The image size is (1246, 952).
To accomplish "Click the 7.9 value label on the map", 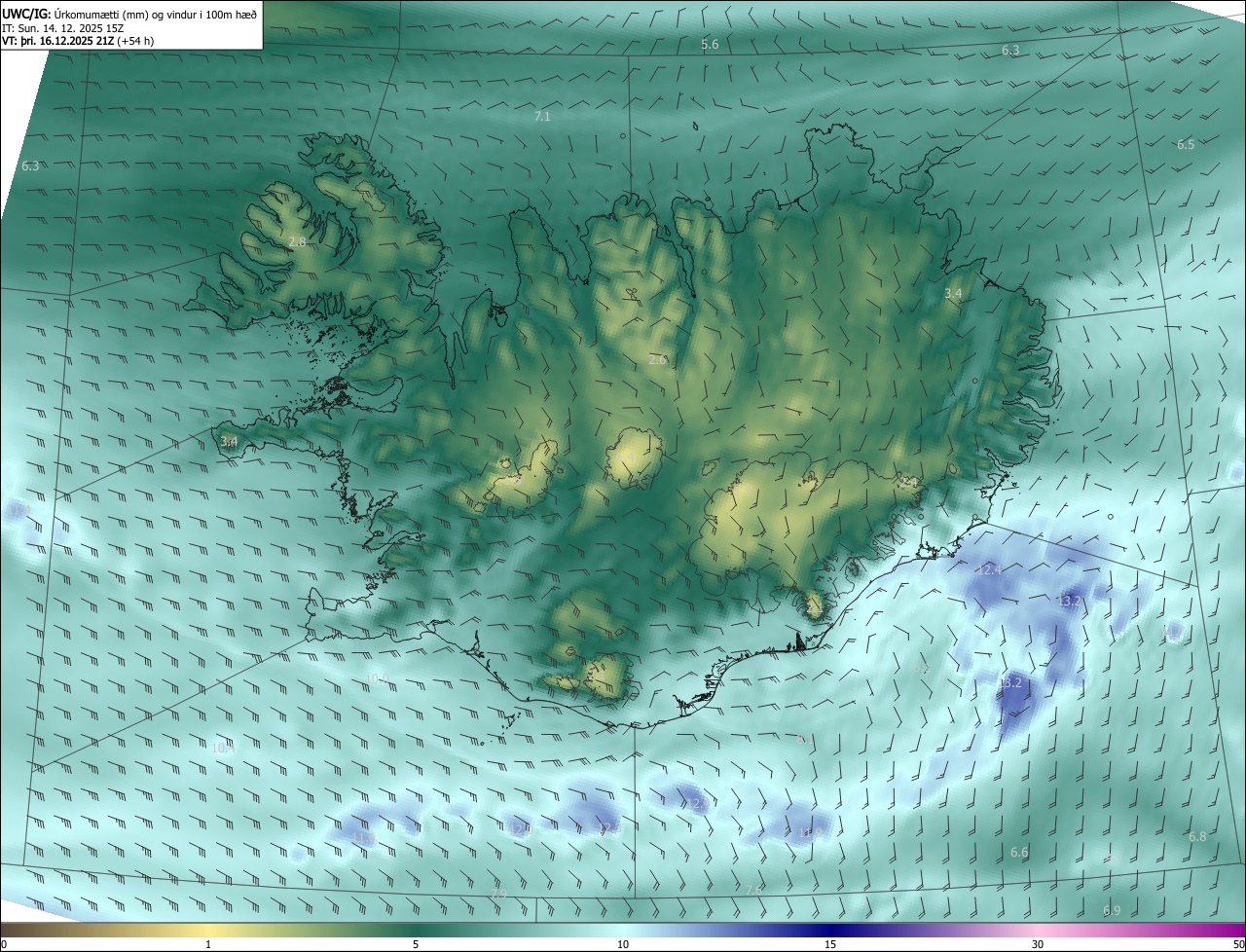I will (498, 894).
